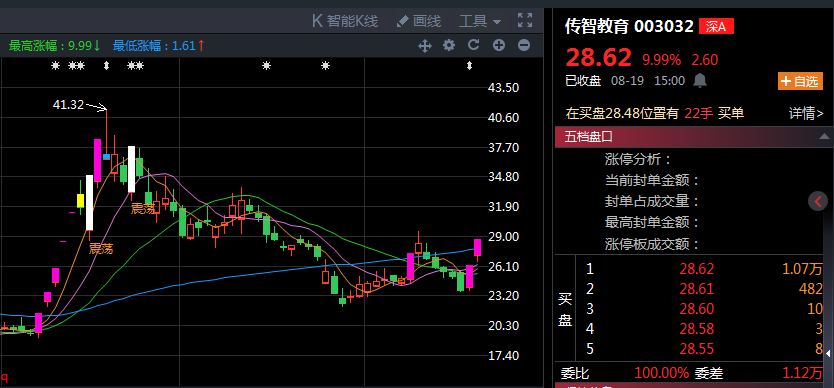This screenshot has height=388, width=834.
Task: Activate 画线 drawing line tool
Action: (x=419, y=21)
